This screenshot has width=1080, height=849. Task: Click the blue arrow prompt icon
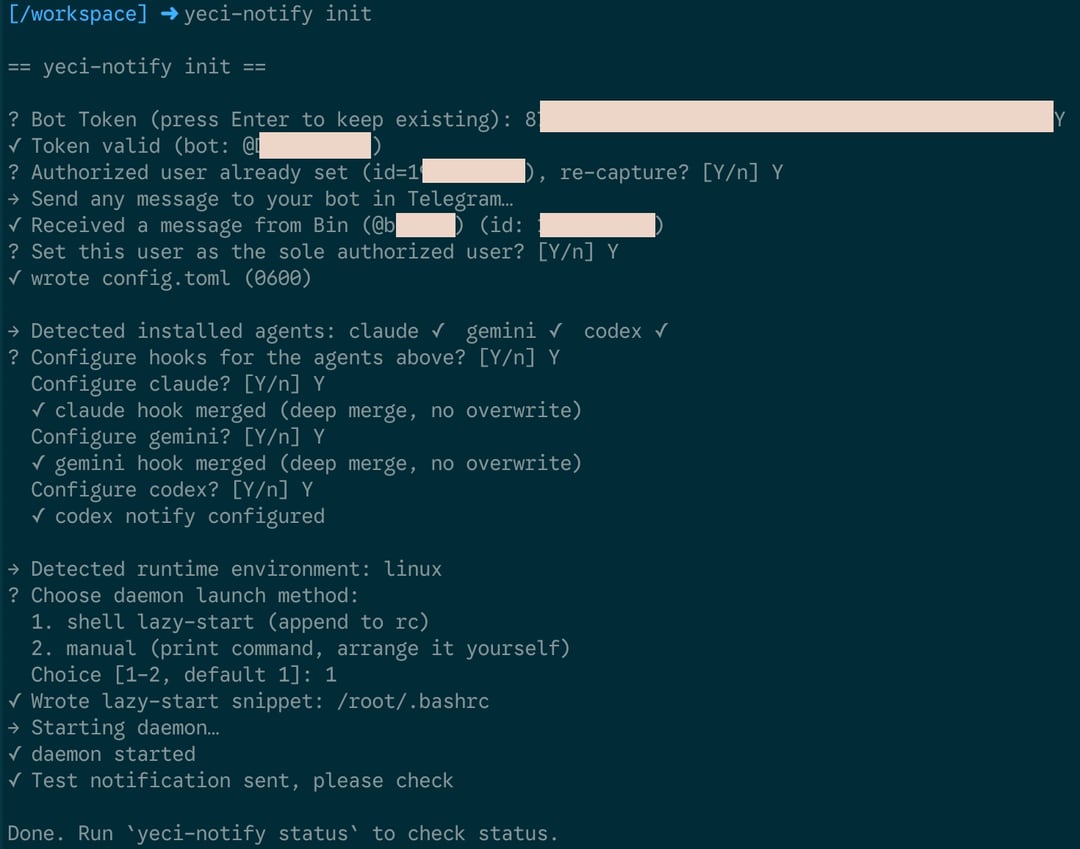(169, 14)
